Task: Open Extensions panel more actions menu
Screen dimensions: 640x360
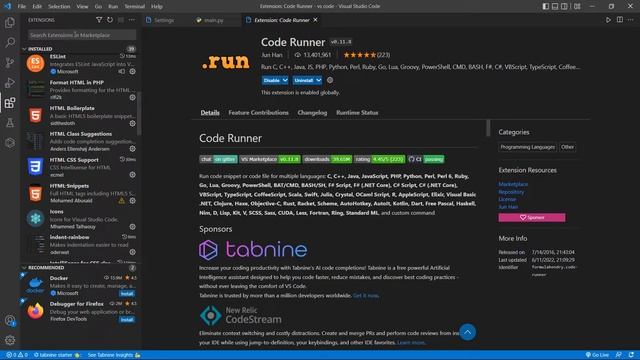Action: click(x=131, y=20)
